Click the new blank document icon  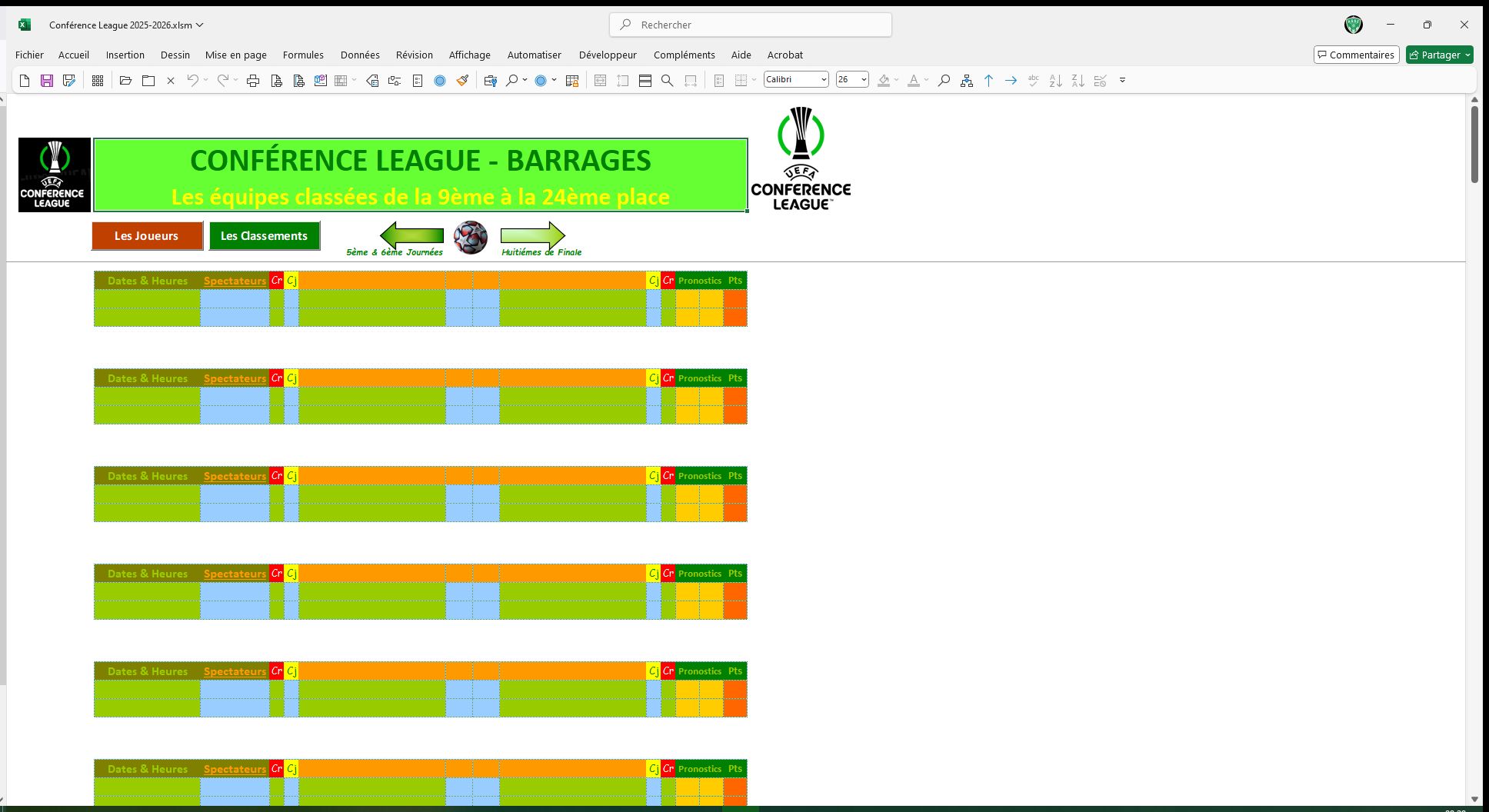click(x=25, y=81)
